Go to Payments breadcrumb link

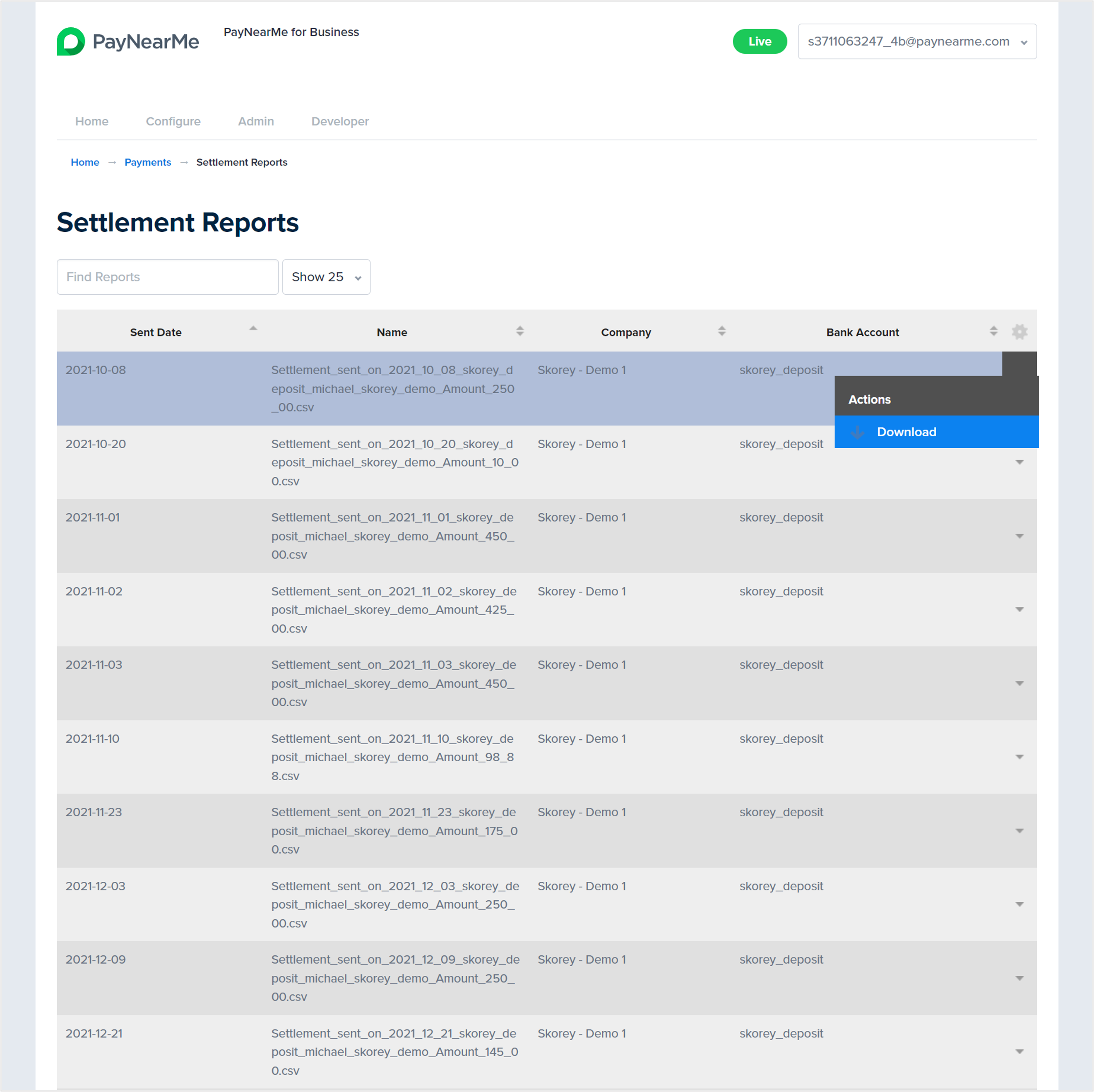coord(148,162)
